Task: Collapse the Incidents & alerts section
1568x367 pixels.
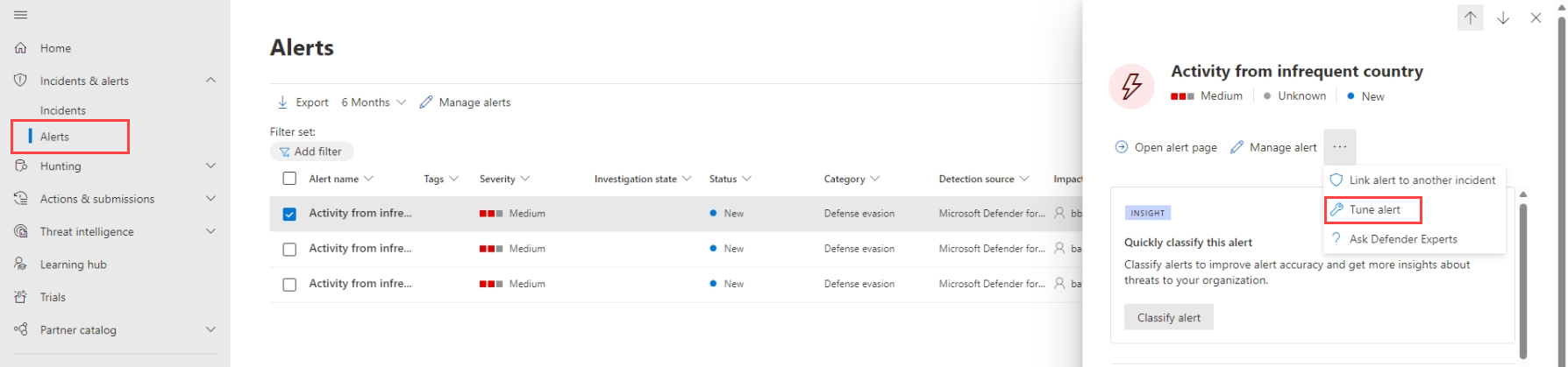Action: pyautogui.click(x=210, y=81)
